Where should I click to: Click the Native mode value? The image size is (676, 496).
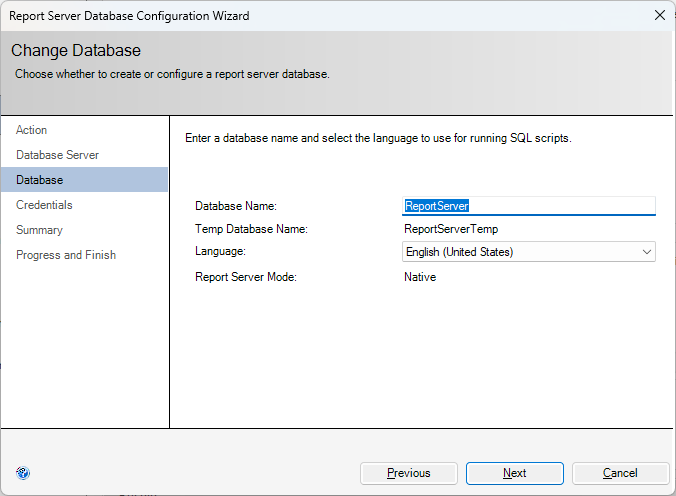[x=420, y=277]
